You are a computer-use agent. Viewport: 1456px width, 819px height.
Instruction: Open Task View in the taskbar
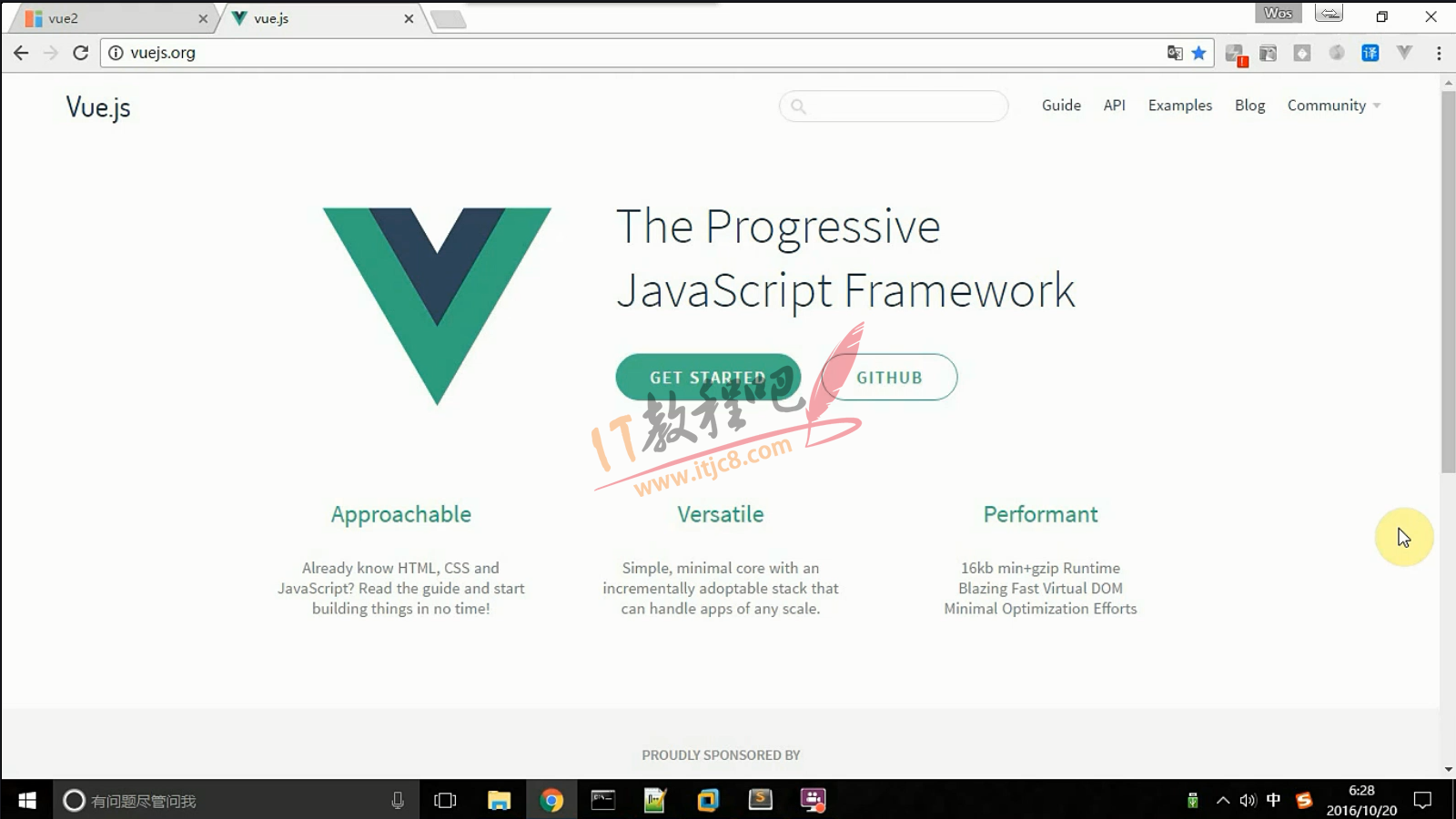coord(445,800)
